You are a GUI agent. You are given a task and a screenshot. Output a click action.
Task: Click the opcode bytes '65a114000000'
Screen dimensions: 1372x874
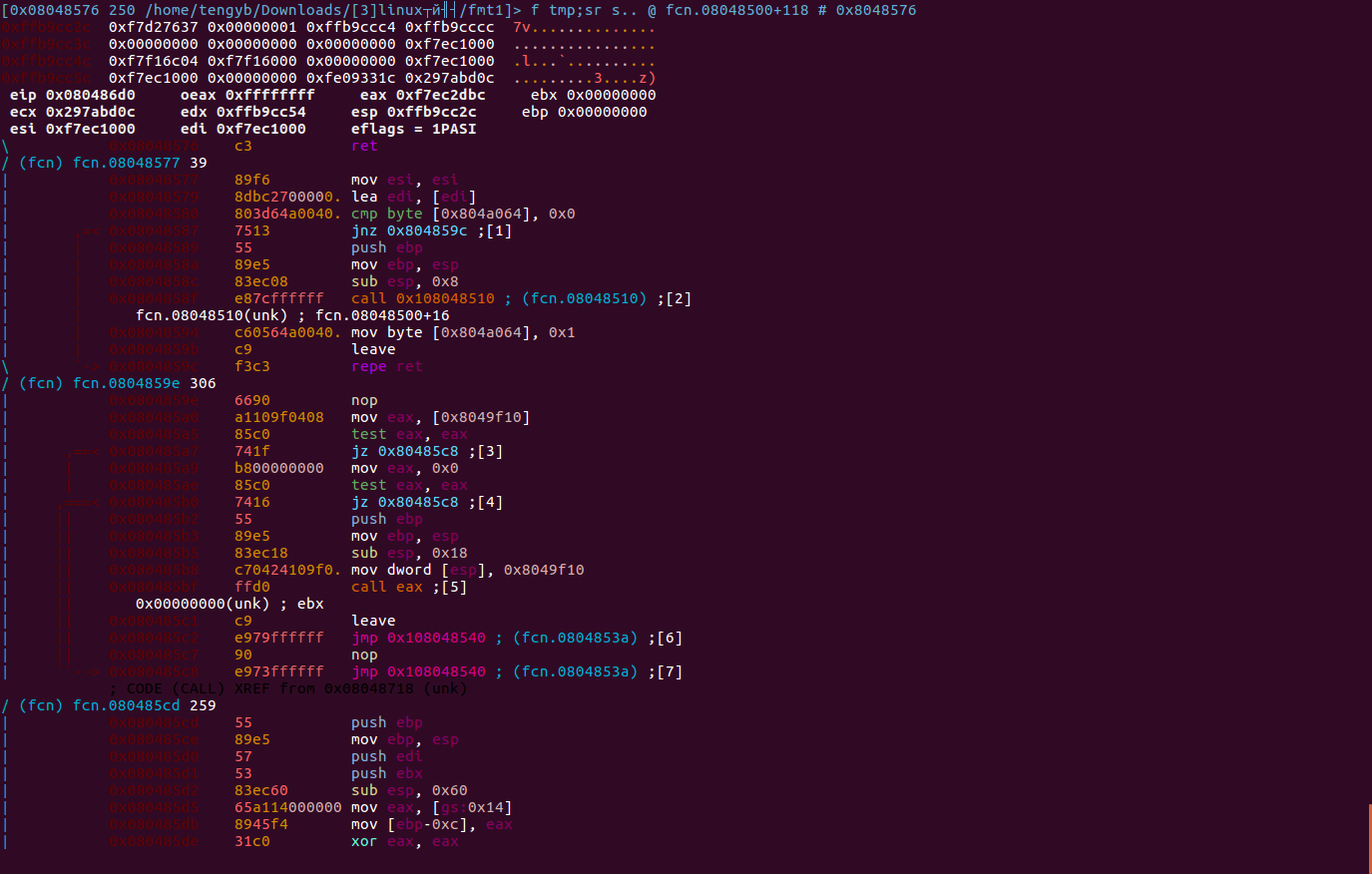288,807
